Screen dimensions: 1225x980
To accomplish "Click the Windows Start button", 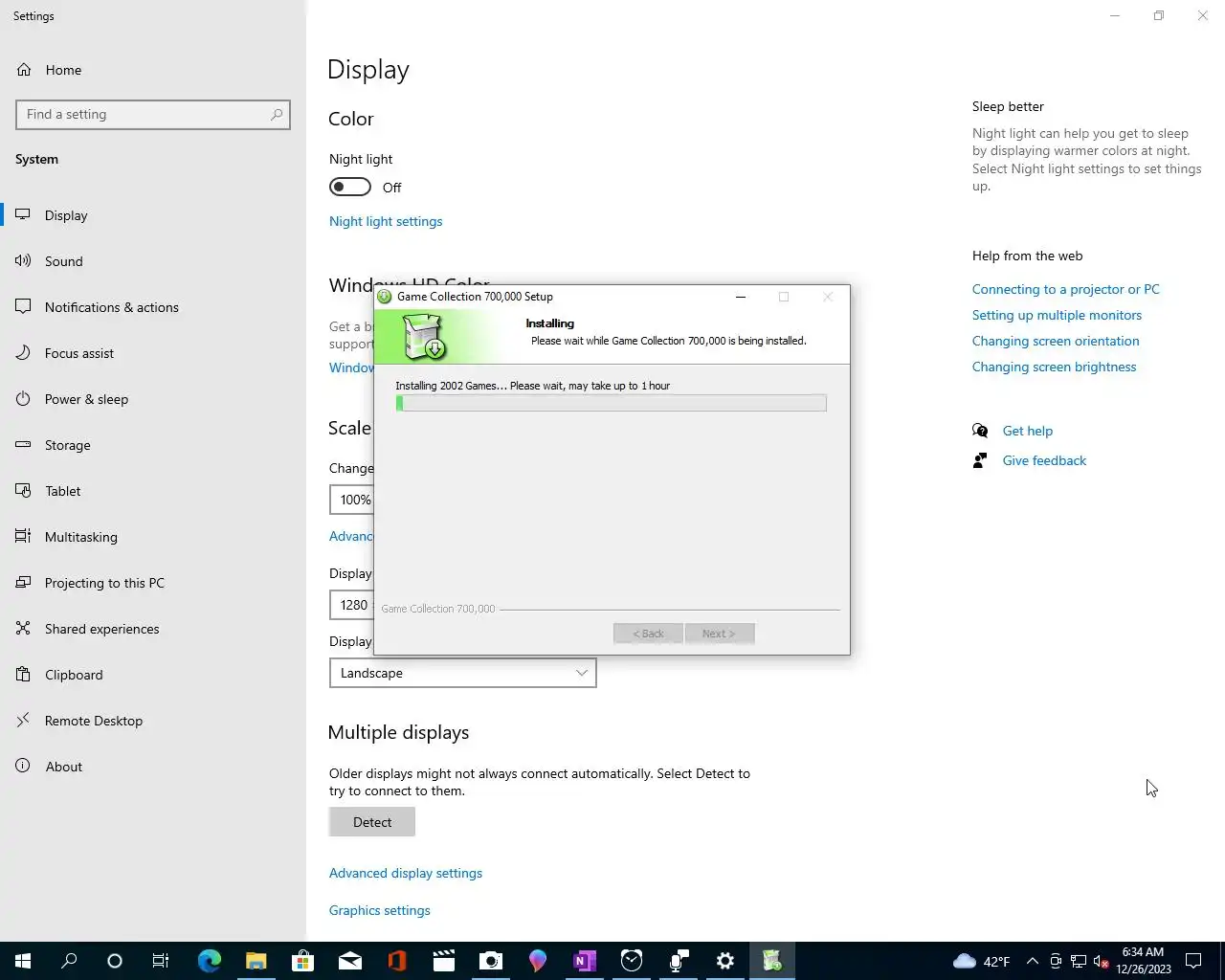I will tap(23, 961).
